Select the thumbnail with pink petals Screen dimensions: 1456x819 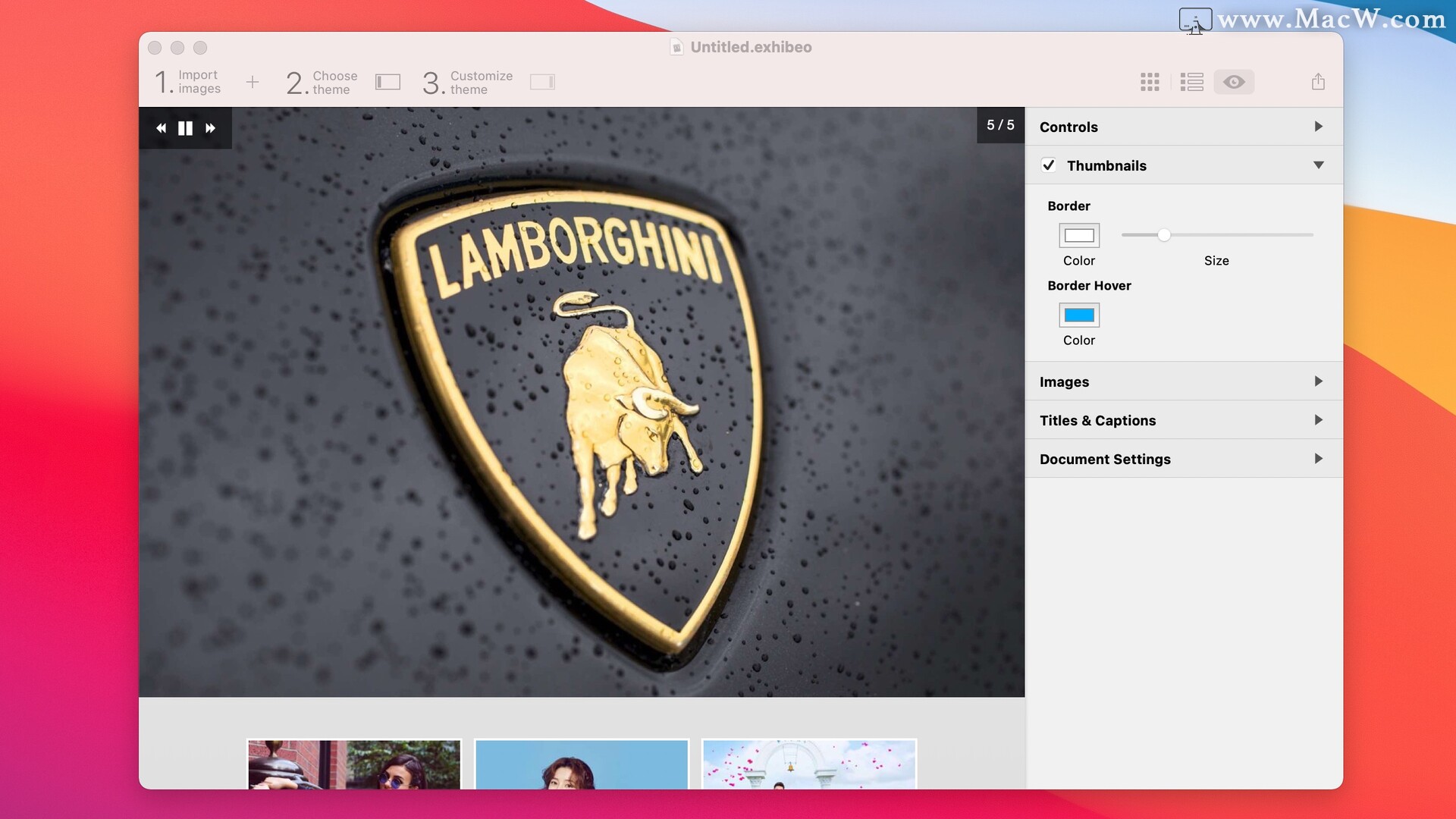coord(809,764)
